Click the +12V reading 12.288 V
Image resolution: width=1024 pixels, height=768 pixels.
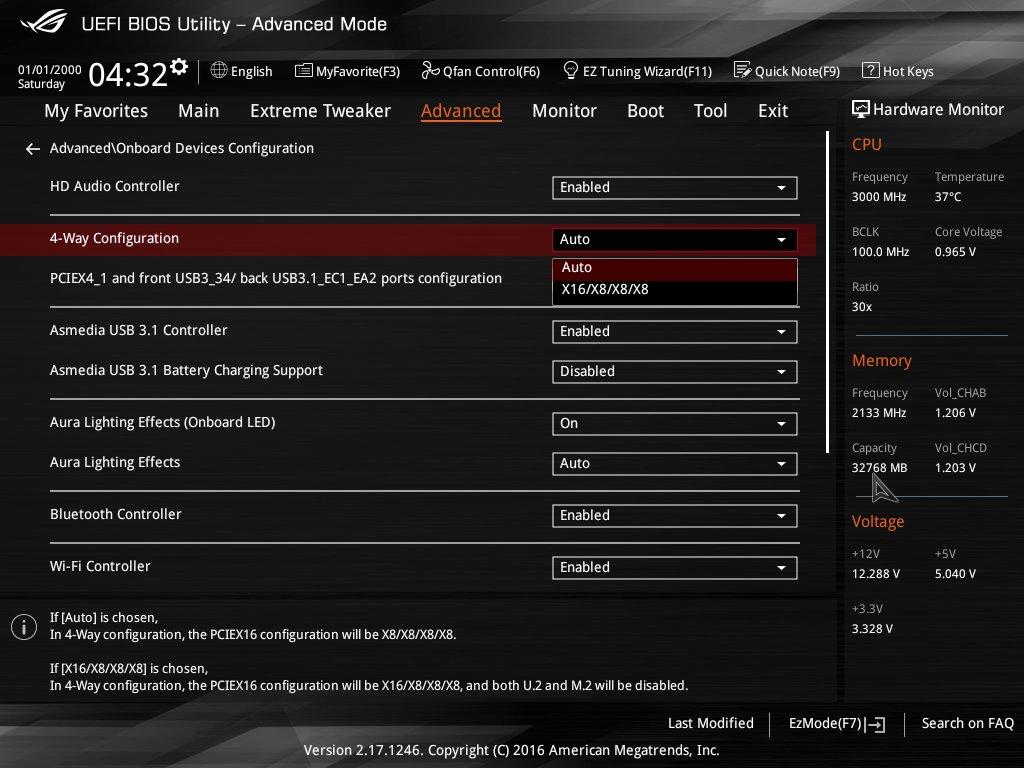pos(876,573)
